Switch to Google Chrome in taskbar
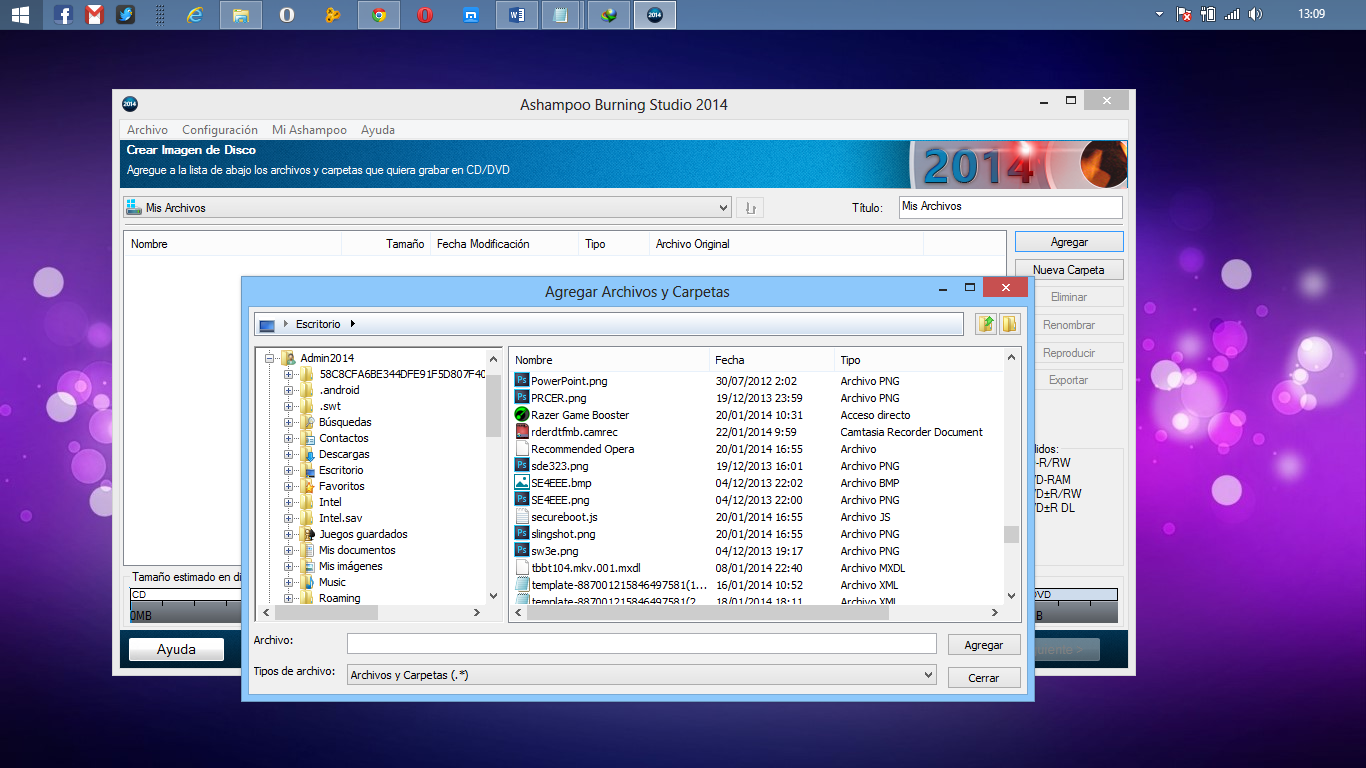 [378, 15]
